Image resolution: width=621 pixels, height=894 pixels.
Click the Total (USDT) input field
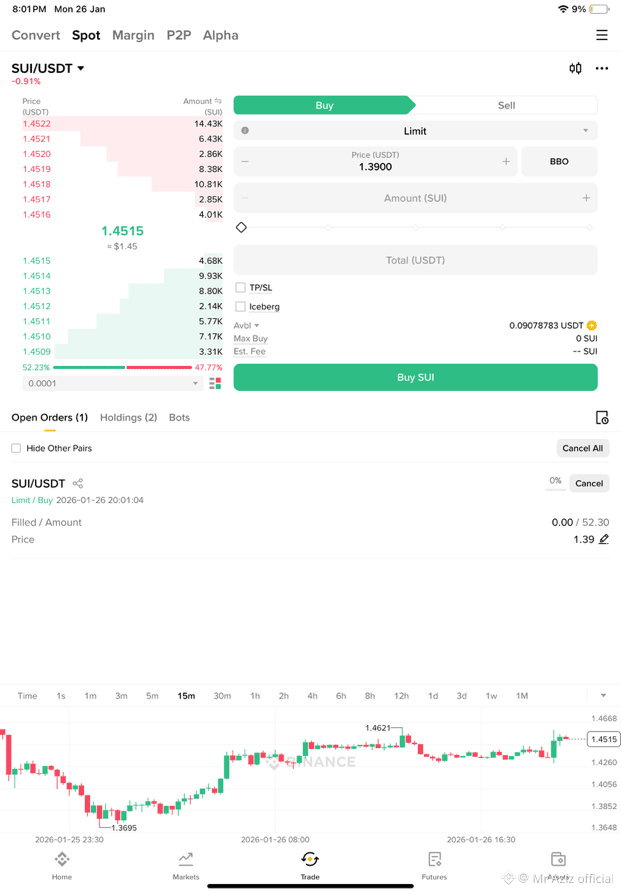tap(416, 260)
